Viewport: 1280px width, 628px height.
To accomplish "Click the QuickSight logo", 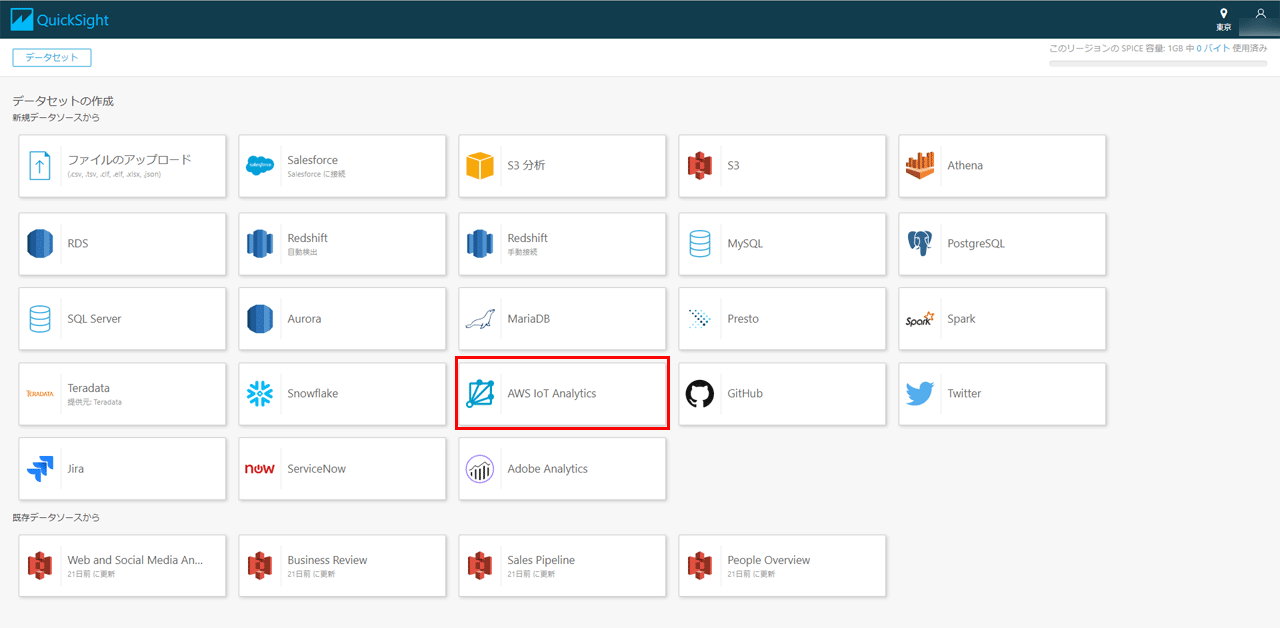I will (60, 19).
